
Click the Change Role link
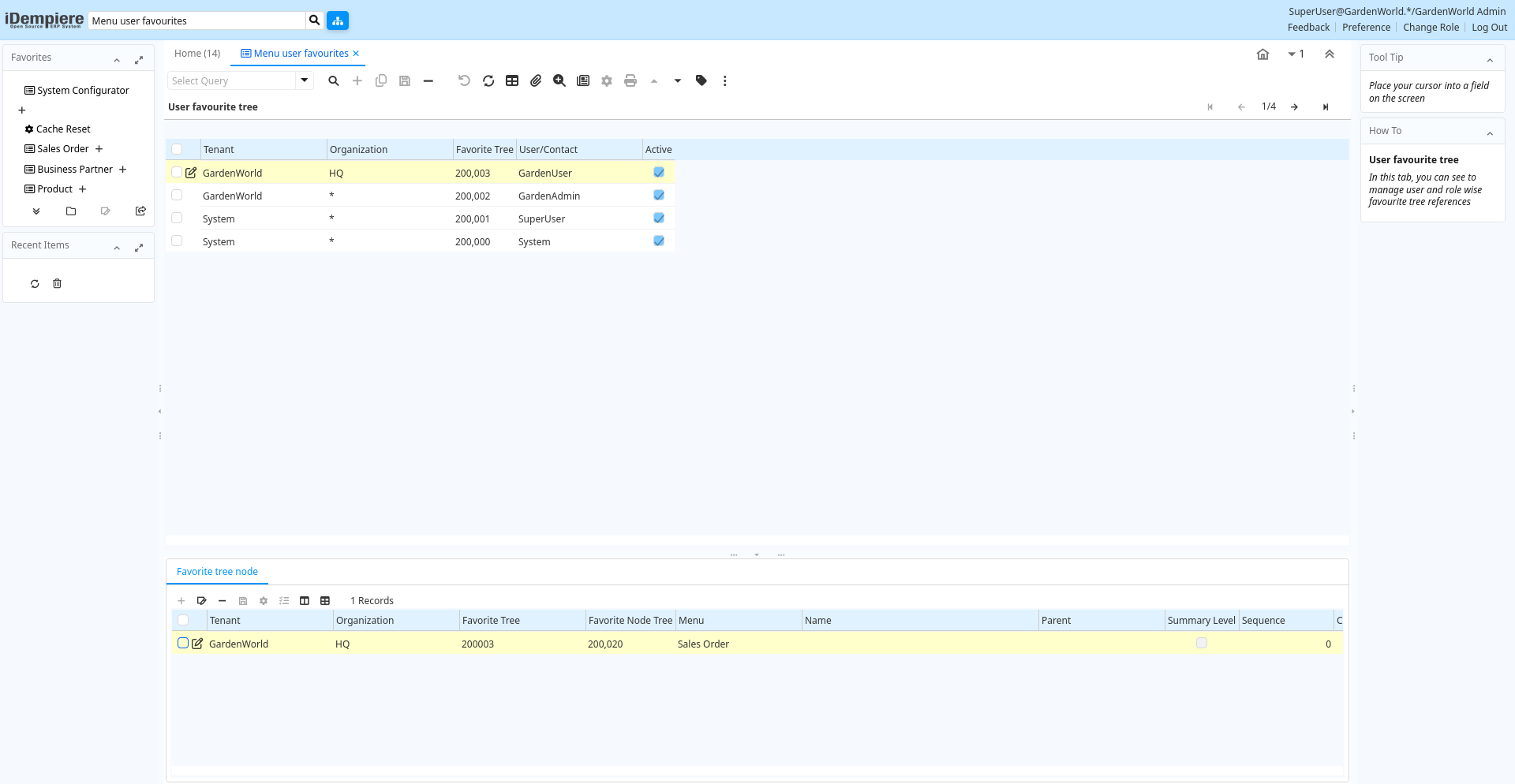tap(1431, 28)
